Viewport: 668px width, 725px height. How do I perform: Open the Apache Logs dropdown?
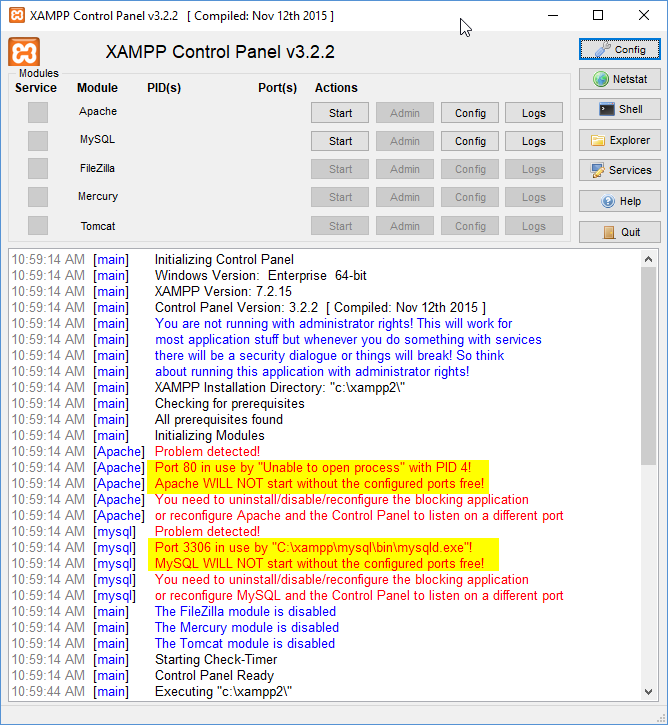click(x=533, y=113)
